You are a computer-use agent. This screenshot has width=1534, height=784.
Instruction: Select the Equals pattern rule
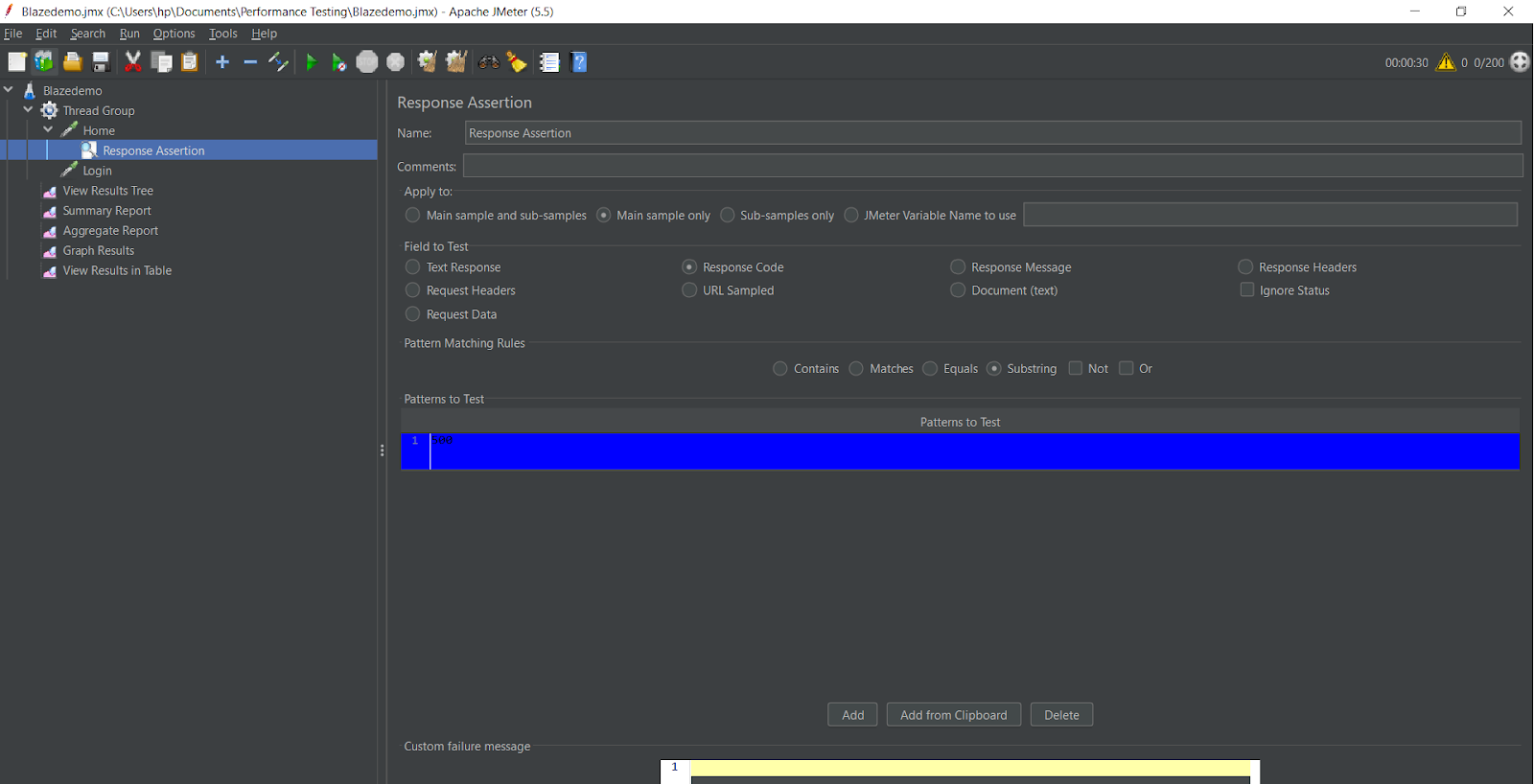tap(930, 369)
